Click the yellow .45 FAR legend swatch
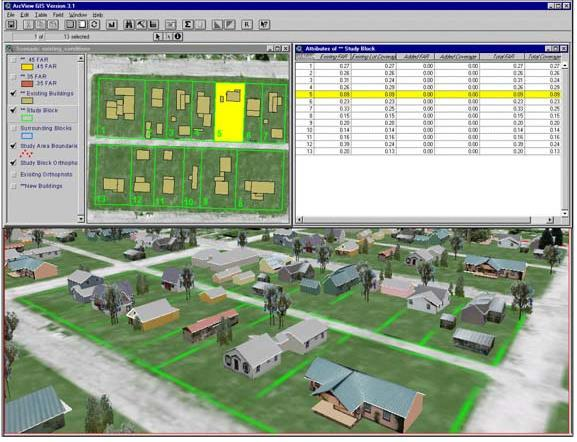The height and width of the screenshot is (442, 577). (27, 67)
